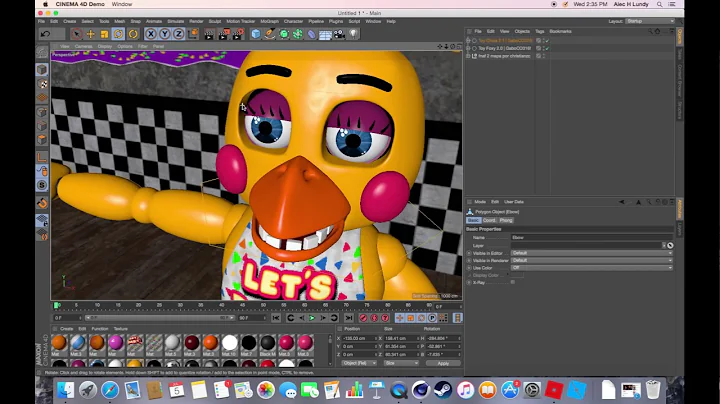Open the Object (Rel) coordinate dropdown

[x=359, y=363]
